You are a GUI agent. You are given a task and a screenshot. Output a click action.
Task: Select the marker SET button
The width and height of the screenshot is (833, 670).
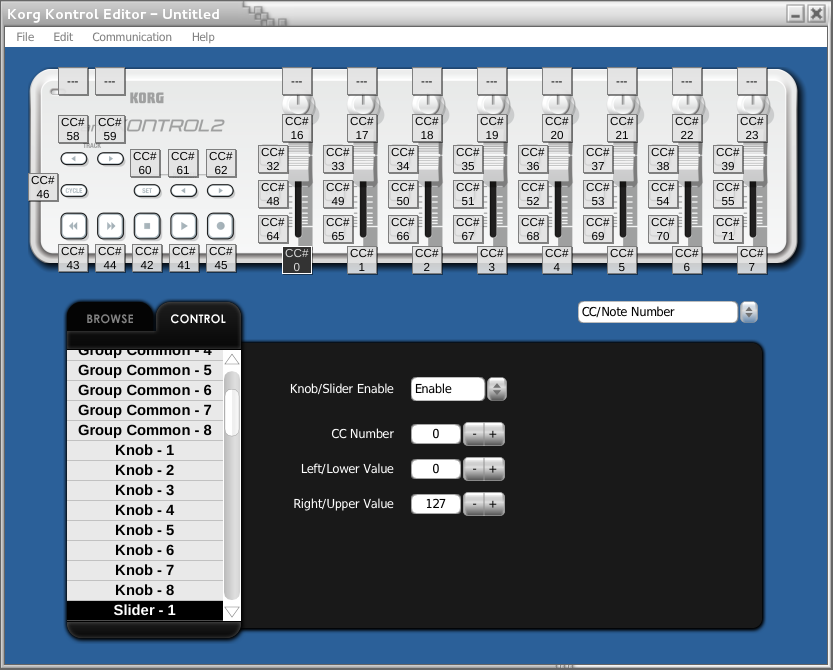tap(147, 191)
